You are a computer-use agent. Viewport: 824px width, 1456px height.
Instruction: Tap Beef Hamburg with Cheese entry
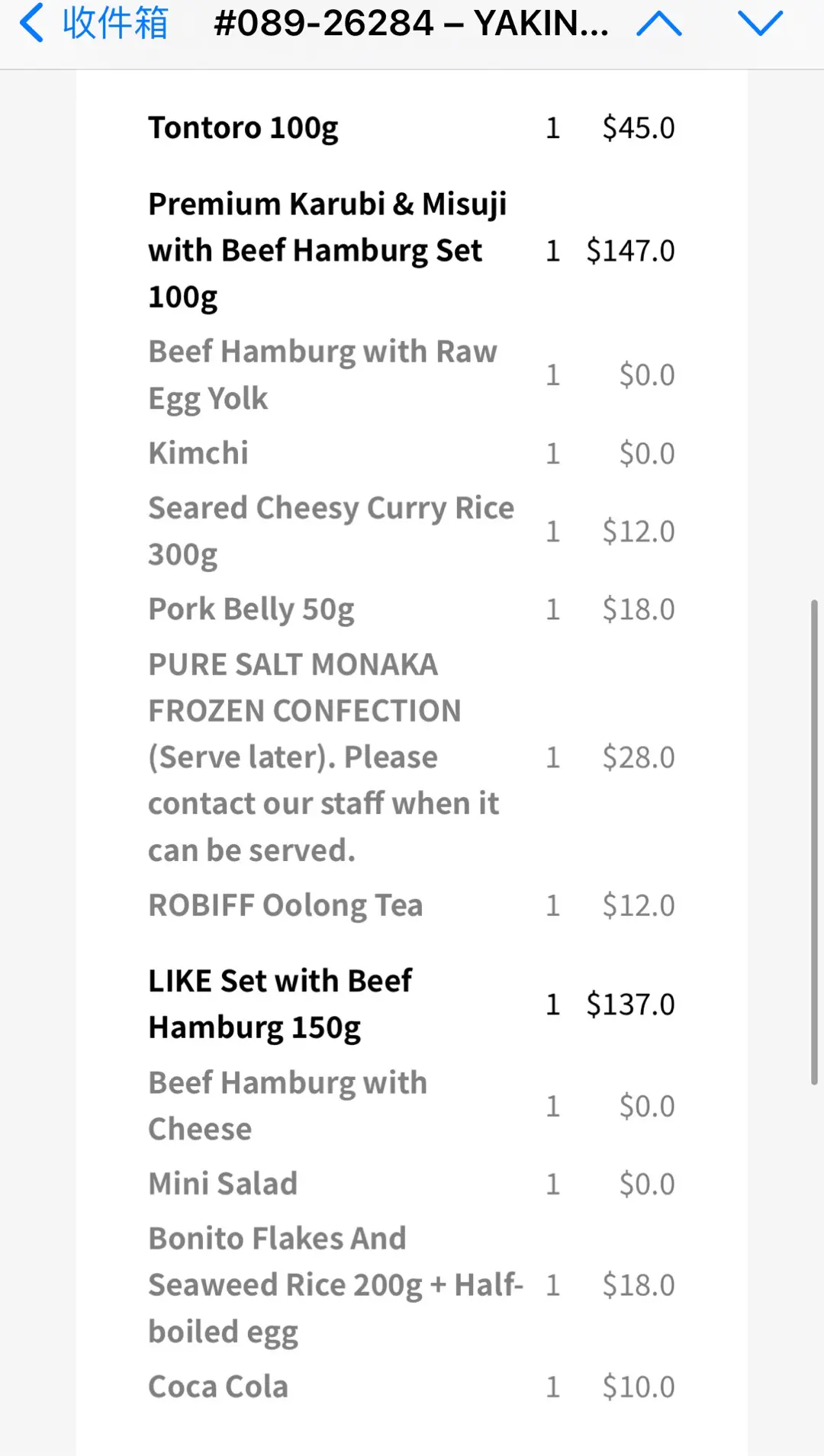pos(287,1105)
